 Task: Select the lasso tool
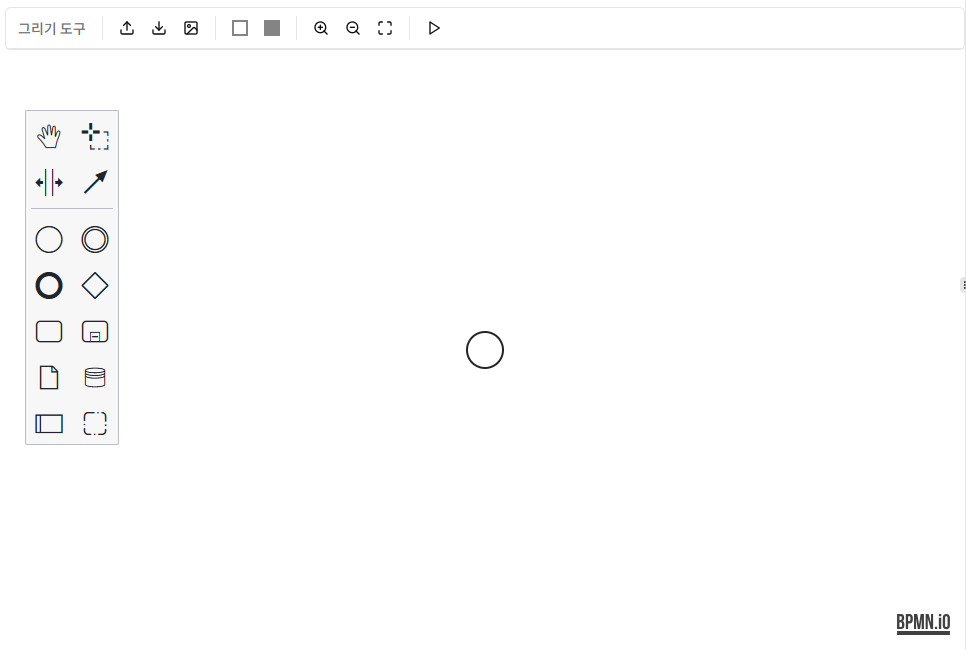pos(95,137)
